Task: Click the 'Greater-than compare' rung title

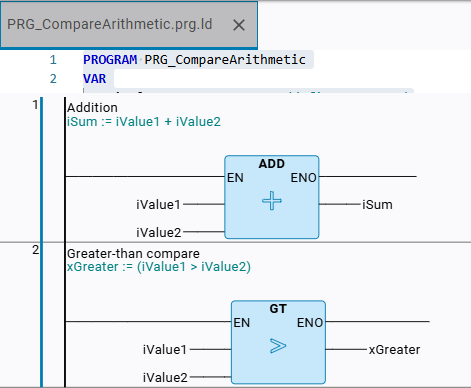Action: [133, 254]
